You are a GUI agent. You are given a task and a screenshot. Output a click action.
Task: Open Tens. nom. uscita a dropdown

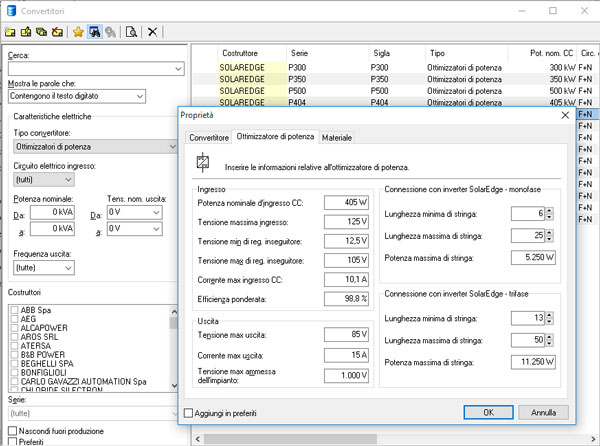click(156, 229)
